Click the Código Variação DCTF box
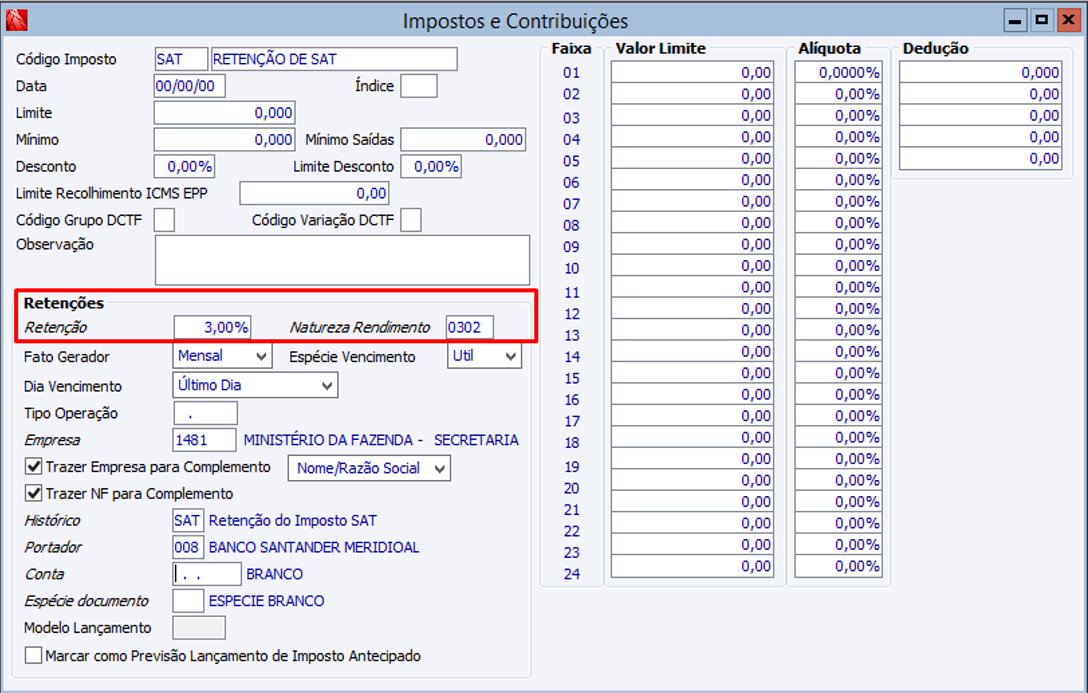 click(x=411, y=220)
